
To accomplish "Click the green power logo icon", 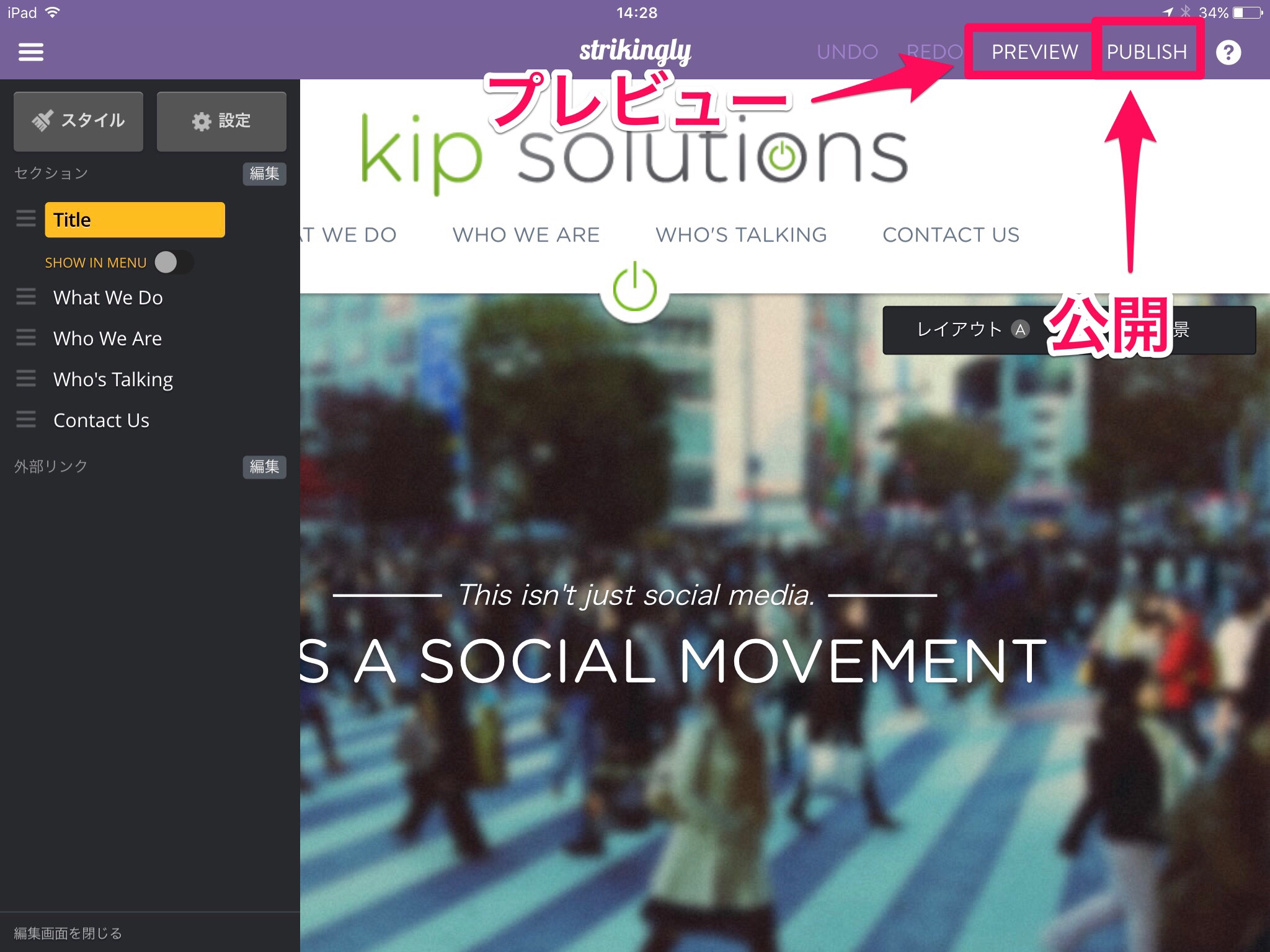I will (634, 289).
